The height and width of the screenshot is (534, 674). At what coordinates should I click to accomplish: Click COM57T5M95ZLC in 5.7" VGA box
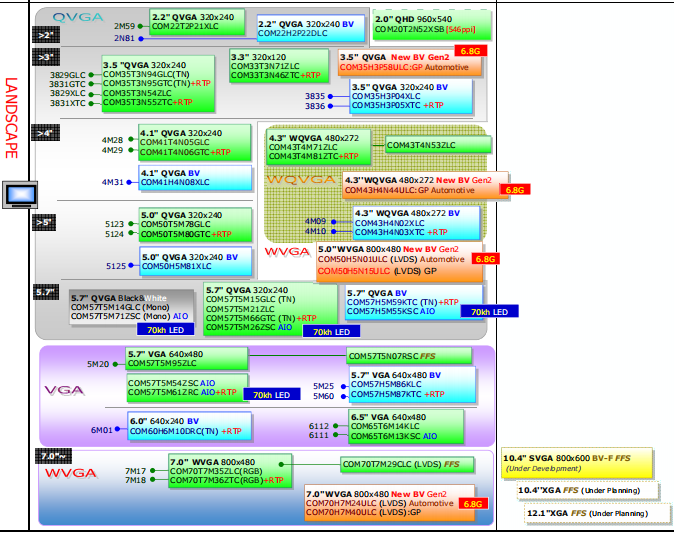pos(162,363)
